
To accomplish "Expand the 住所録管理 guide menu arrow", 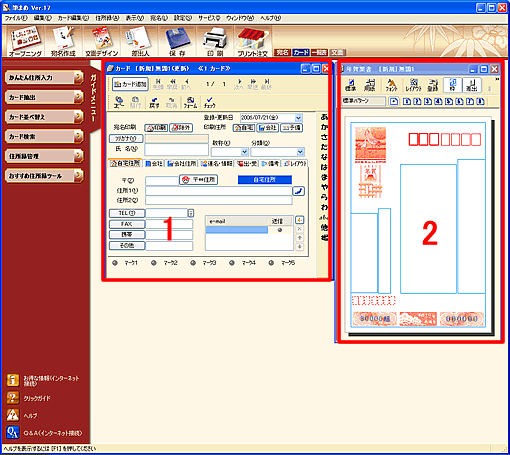I will pyautogui.click(x=79, y=156).
